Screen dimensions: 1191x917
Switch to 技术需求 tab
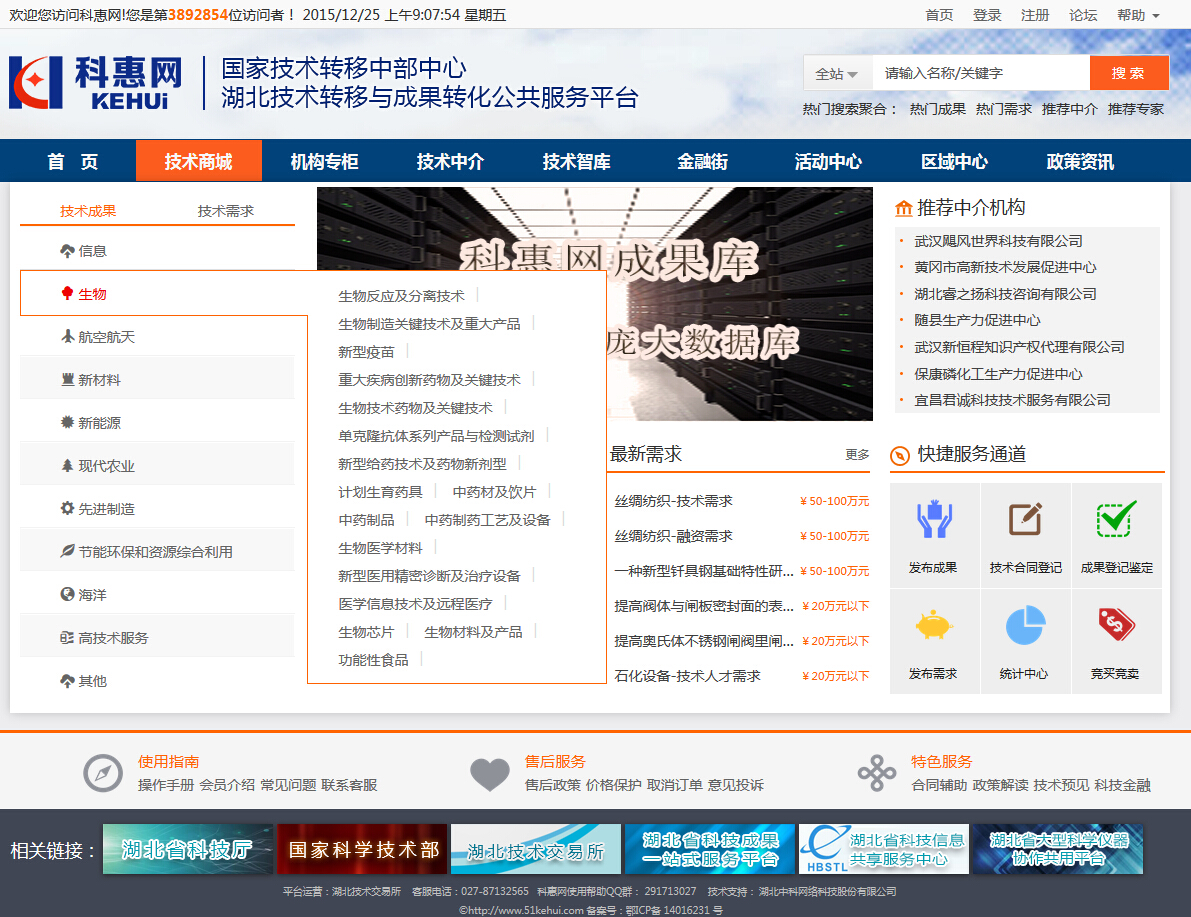[226, 210]
